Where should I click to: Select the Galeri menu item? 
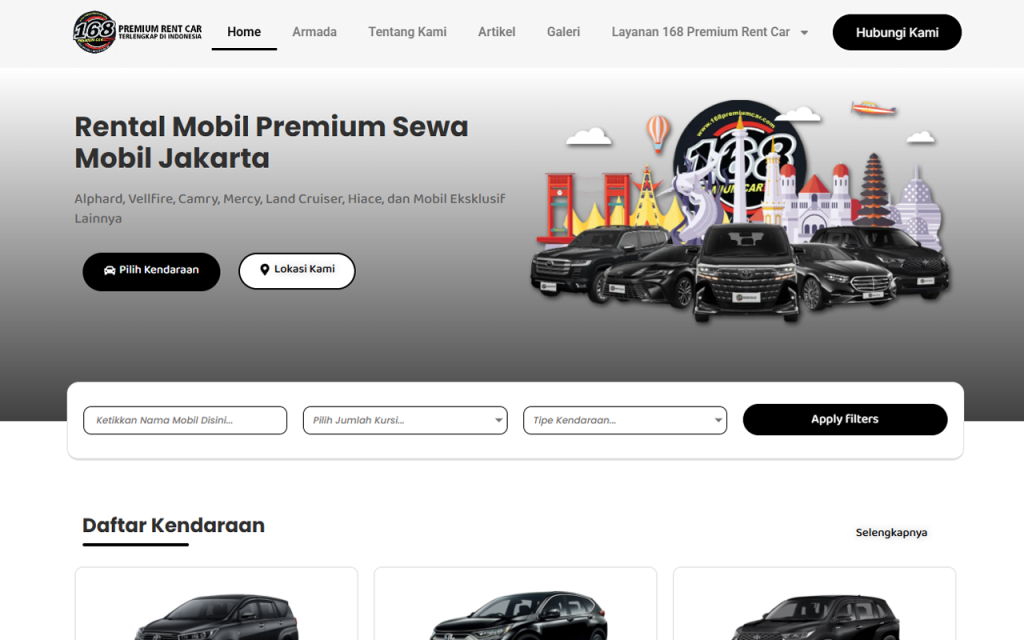563,32
